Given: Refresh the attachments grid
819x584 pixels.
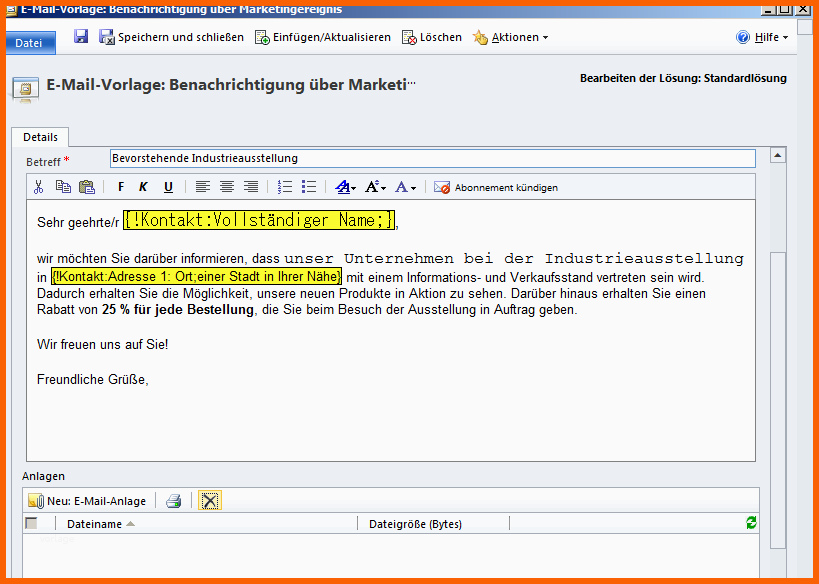Looking at the screenshot, I should coord(751,523).
